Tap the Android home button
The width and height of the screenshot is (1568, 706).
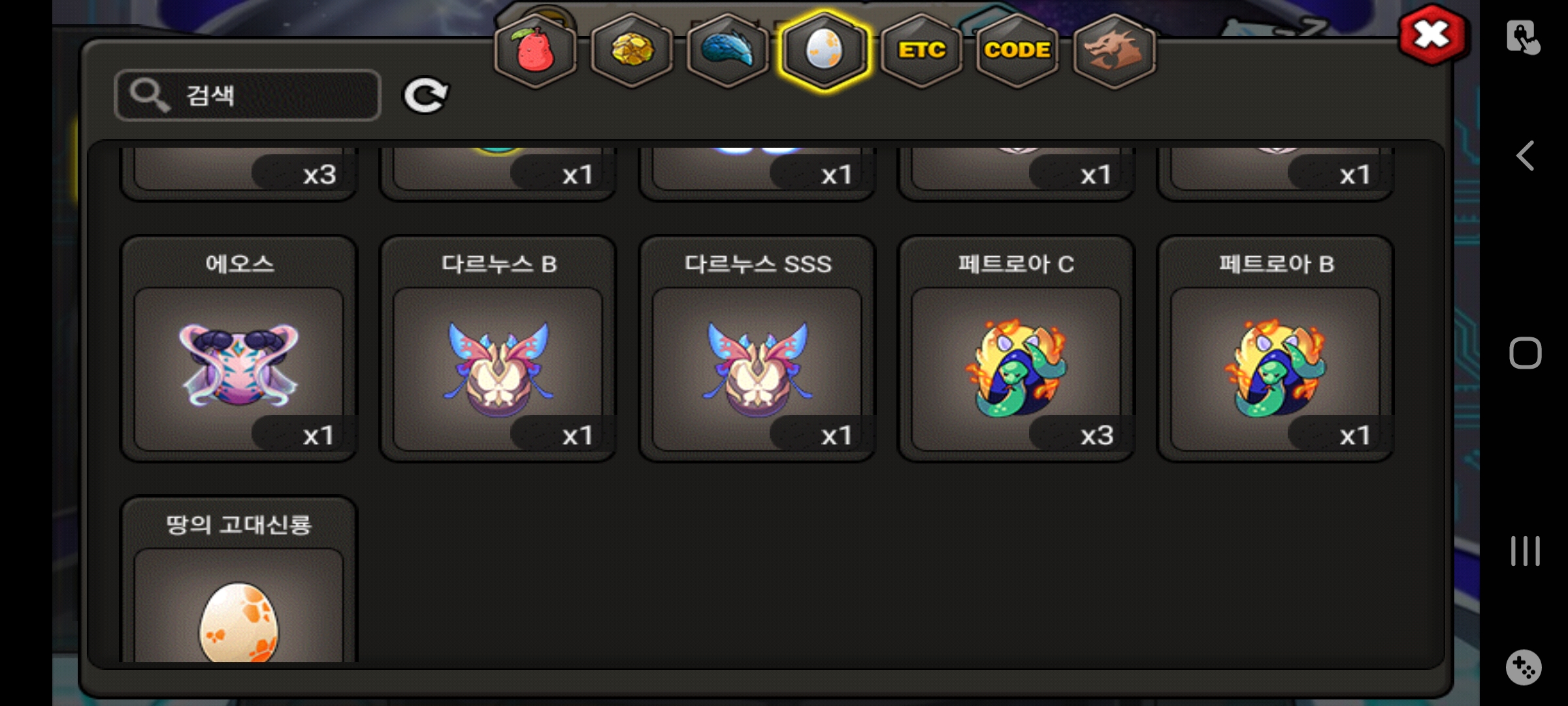(1525, 353)
